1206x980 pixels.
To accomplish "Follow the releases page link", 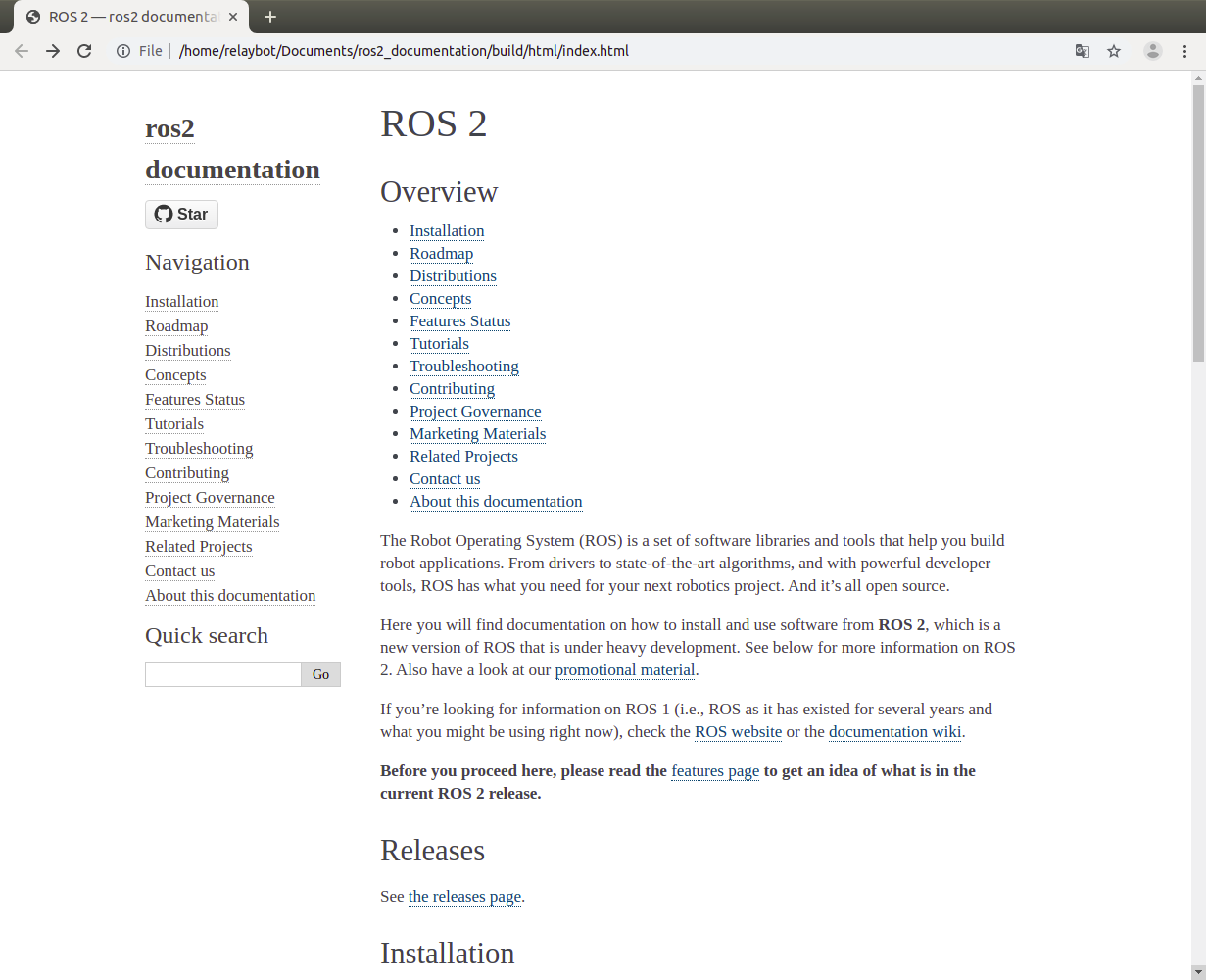I will pyautogui.click(x=464, y=896).
